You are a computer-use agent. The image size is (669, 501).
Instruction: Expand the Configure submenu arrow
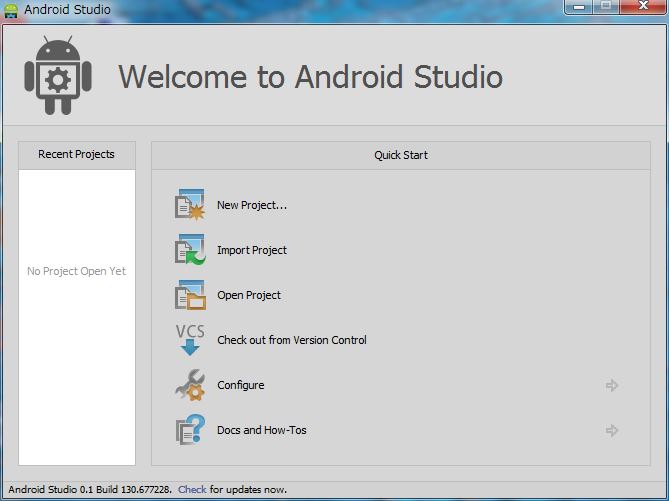pos(612,385)
